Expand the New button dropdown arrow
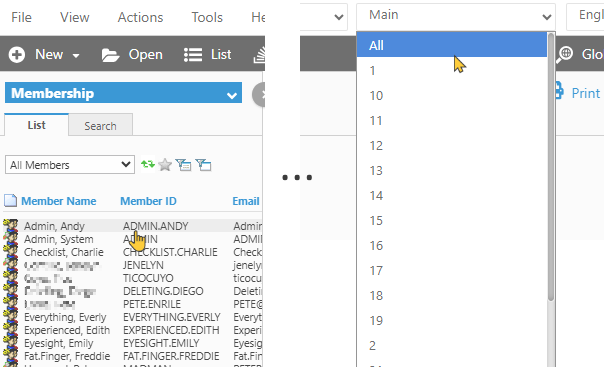The image size is (604, 367). [76, 56]
